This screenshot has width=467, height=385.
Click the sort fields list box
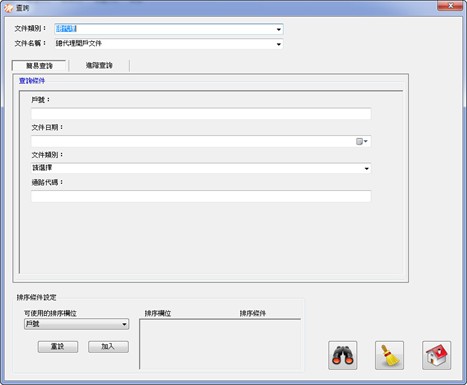[x=220, y=344]
